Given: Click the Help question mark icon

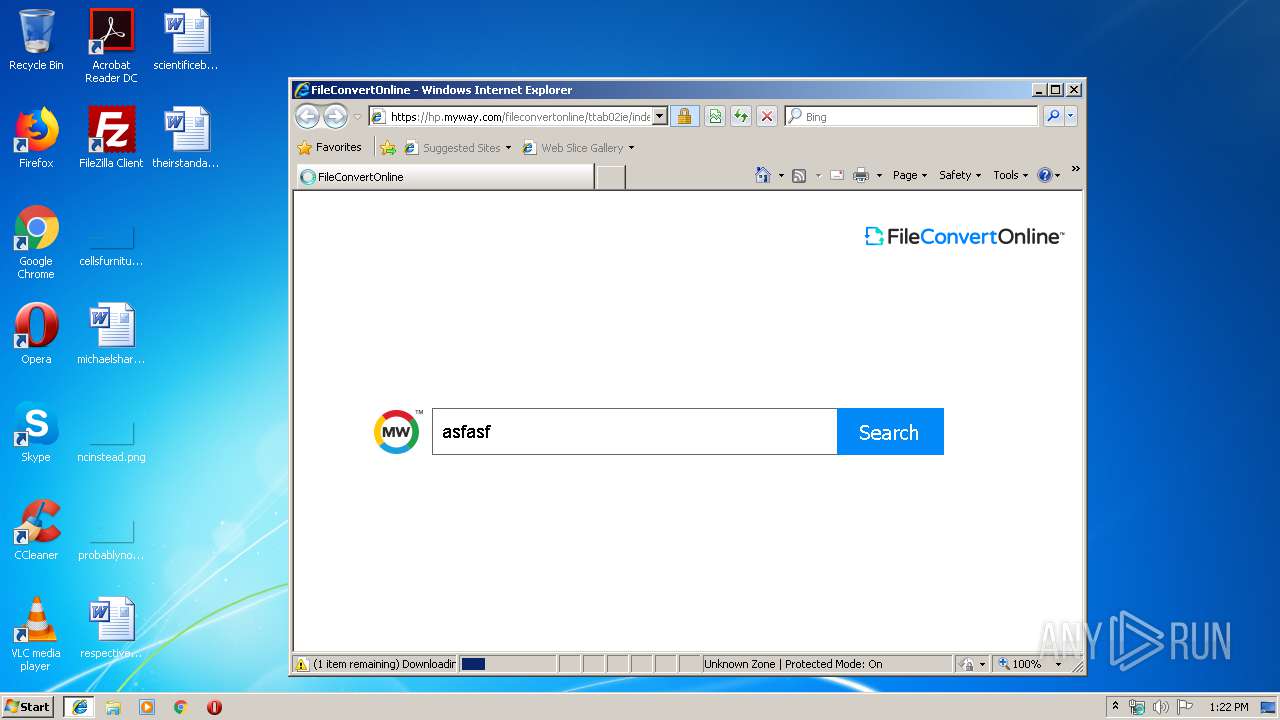Looking at the screenshot, I should click(1044, 175).
